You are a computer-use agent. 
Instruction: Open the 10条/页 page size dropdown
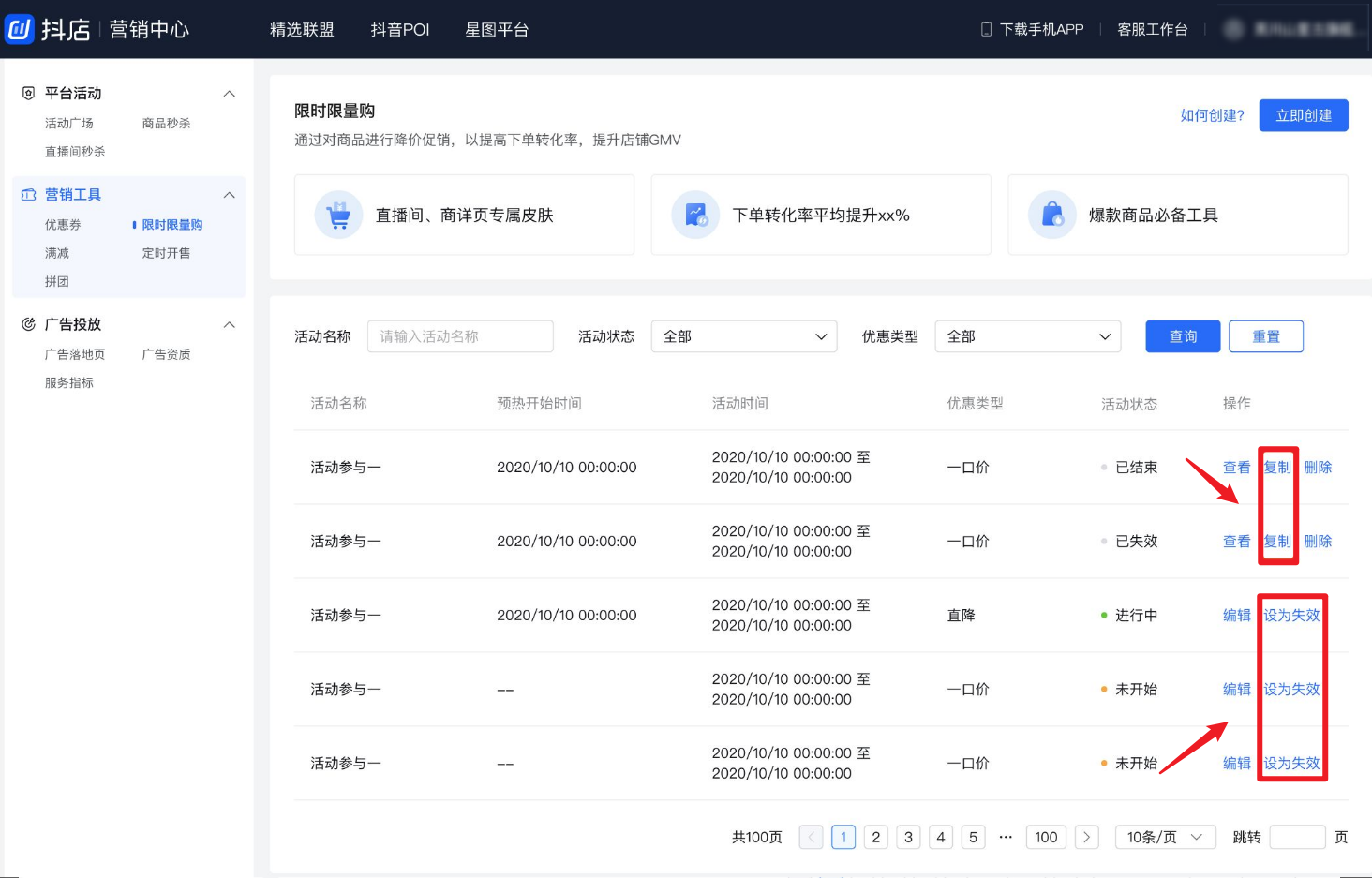tap(1165, 837)
